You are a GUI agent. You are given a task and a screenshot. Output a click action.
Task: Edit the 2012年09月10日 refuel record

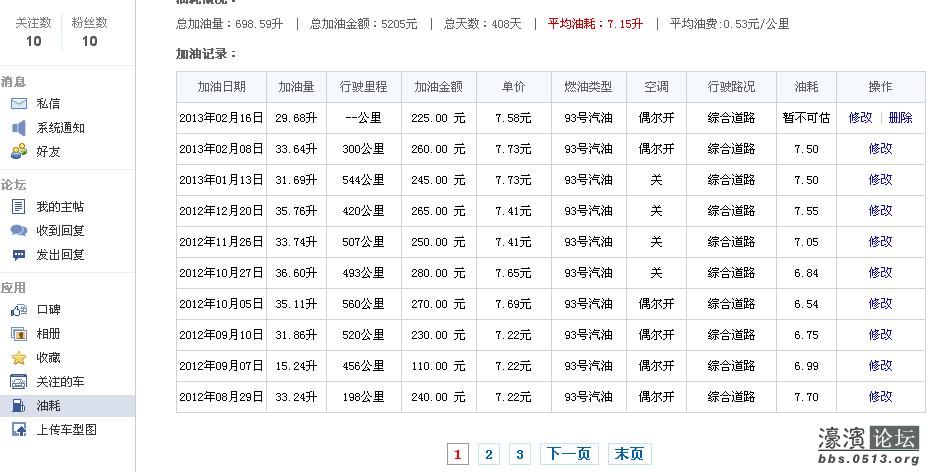[x=880, y=334]
